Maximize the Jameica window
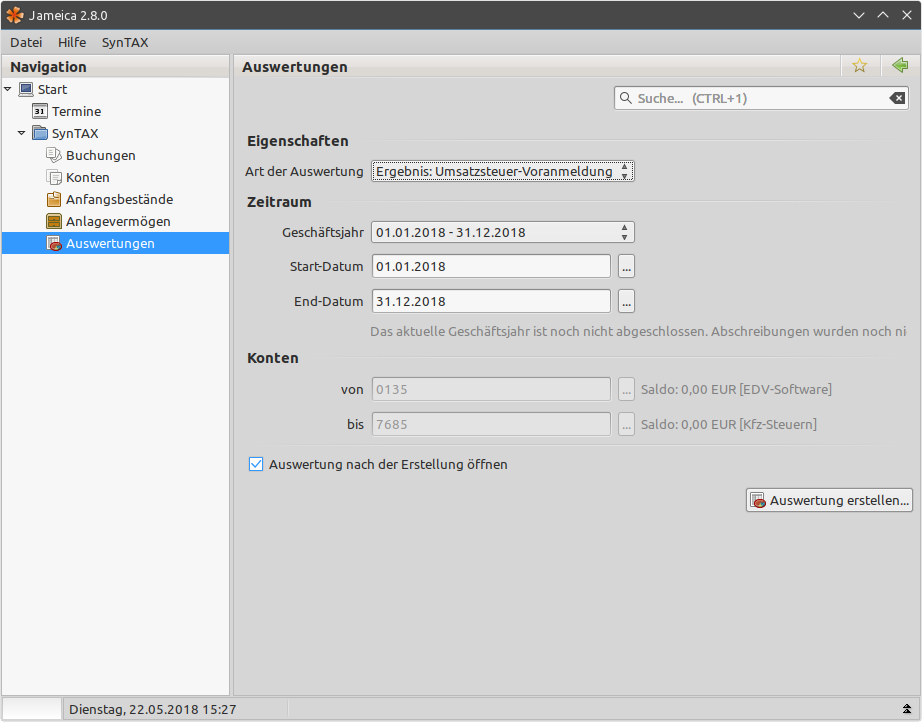Image resolution: width=922 pixels, height=722 pixels. [883, 15]
